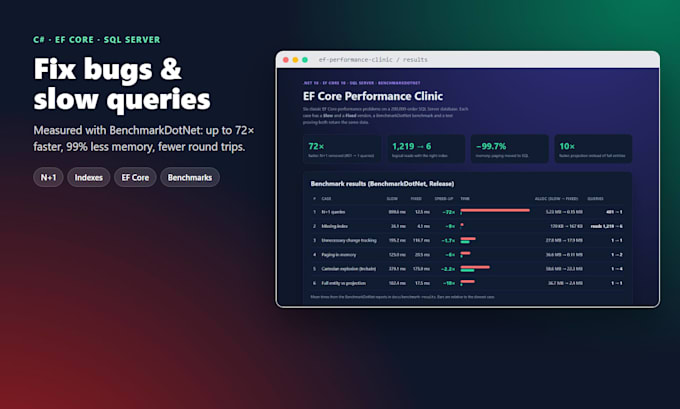Screen dimensions: 680x409
Task: Click the Fix bugs & slow queries headline
Action: [122, 84]
